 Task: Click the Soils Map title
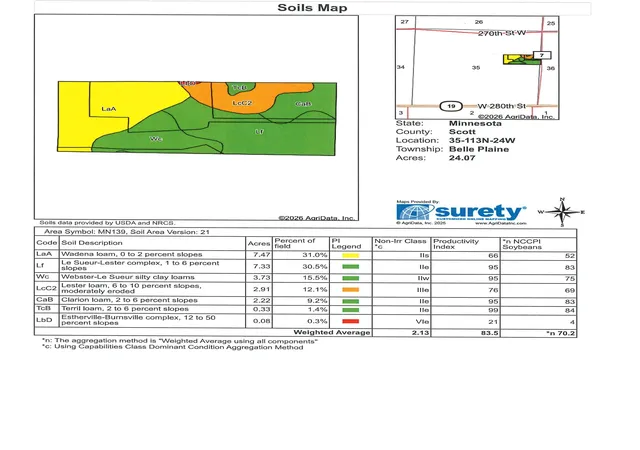click(312, 8)
